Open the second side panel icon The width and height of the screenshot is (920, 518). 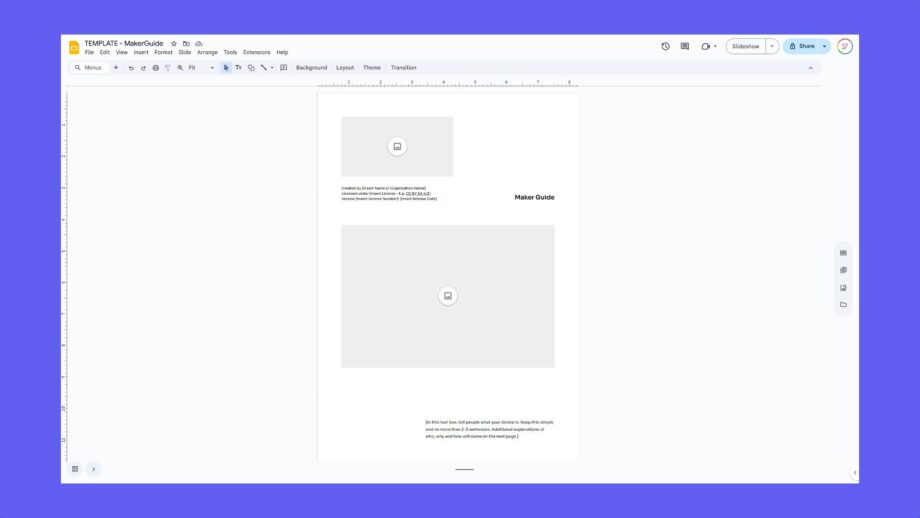[843, 270]
